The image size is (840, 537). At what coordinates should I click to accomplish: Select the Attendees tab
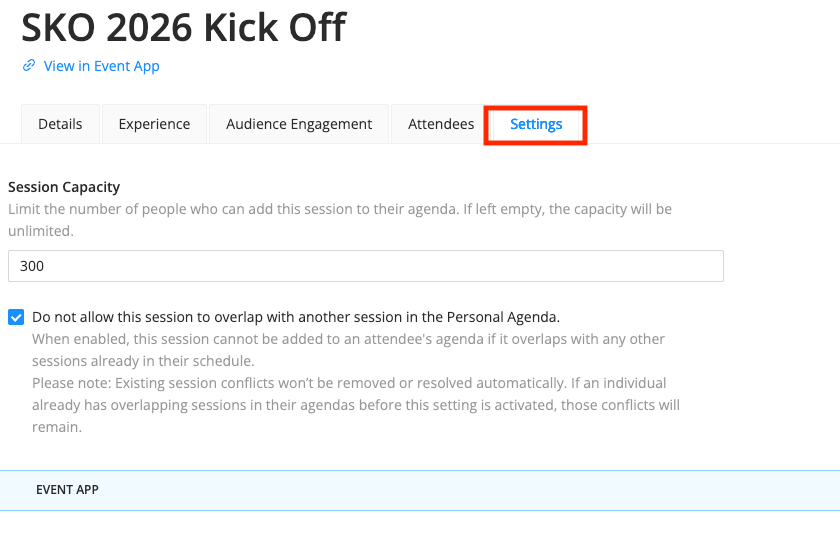tap(441, 124)
